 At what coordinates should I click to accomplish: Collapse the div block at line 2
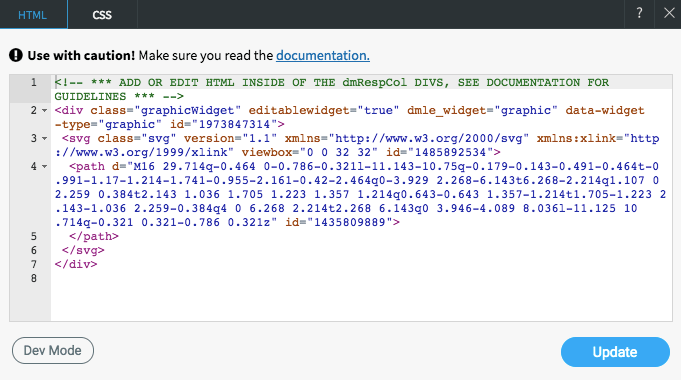point(44,111)
